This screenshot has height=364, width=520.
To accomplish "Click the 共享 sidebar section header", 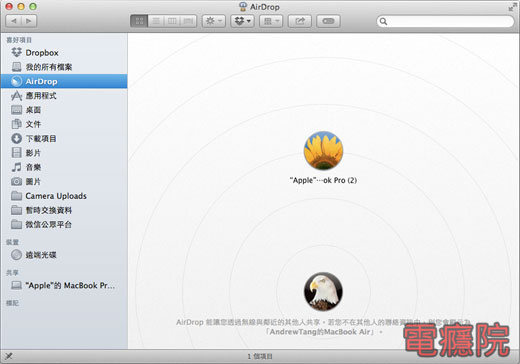I will click(13, 273).
